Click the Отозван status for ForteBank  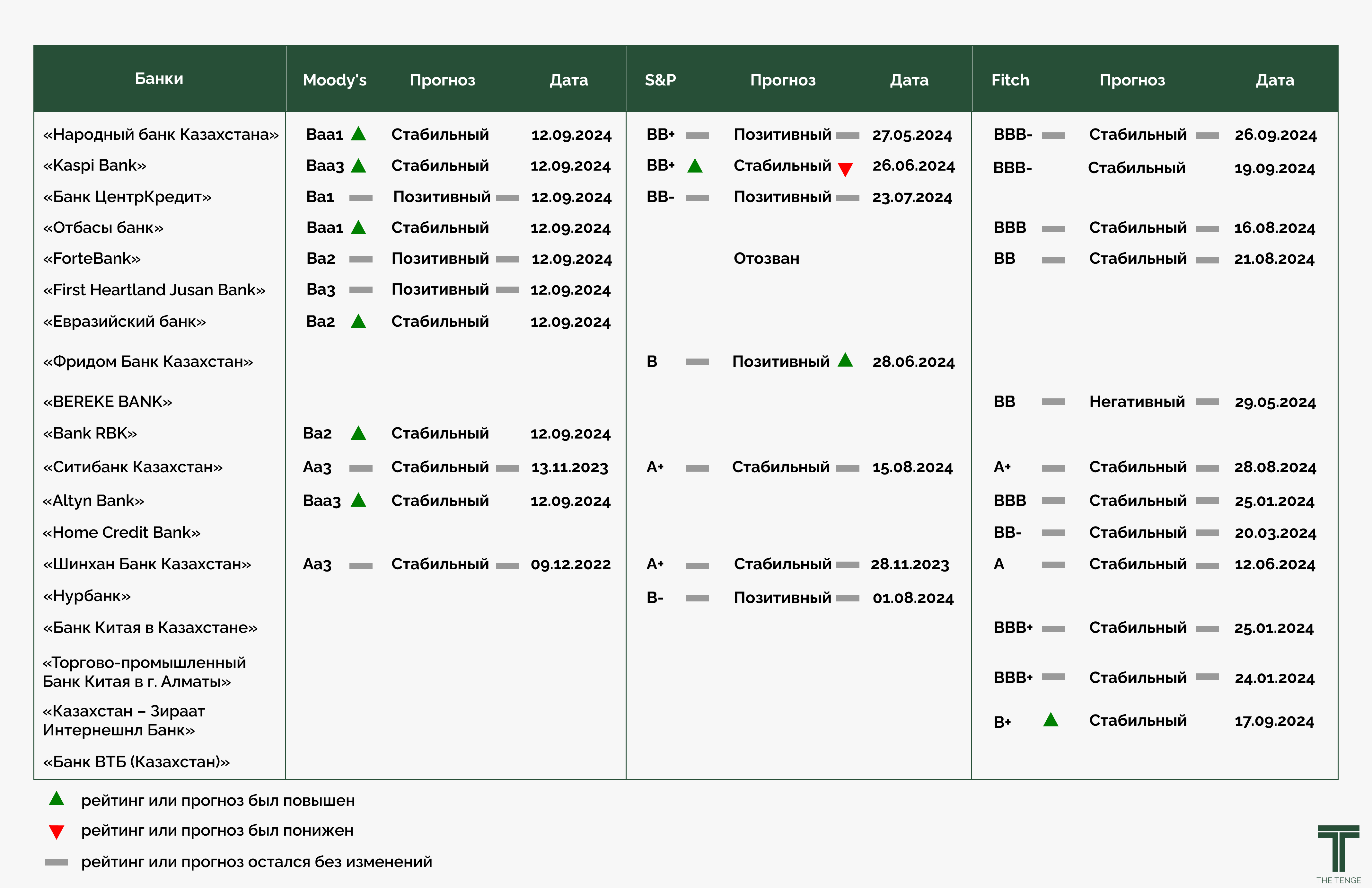point(766,258)
